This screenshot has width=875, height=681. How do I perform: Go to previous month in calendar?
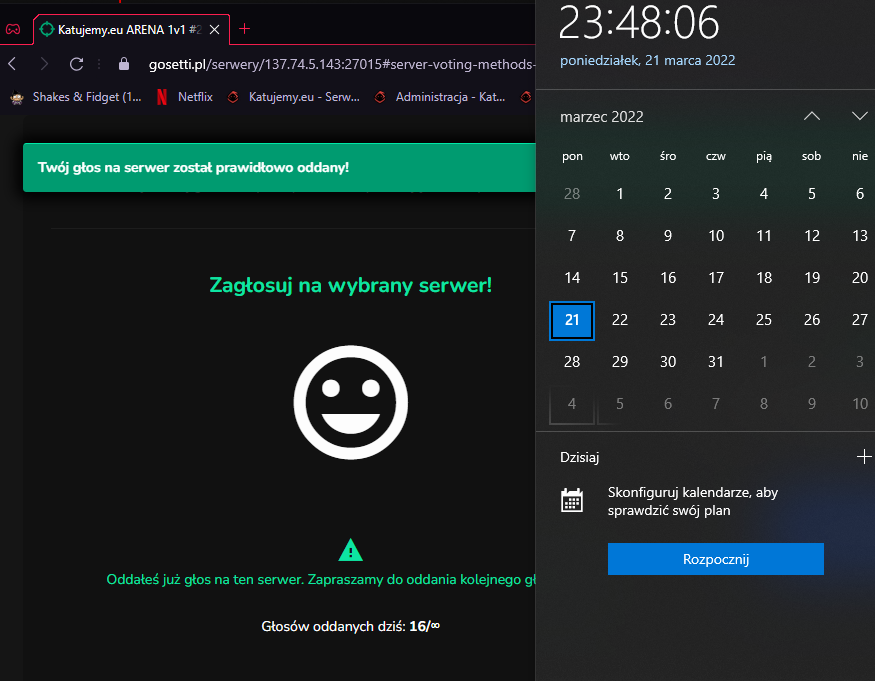[x=812, y=116]
